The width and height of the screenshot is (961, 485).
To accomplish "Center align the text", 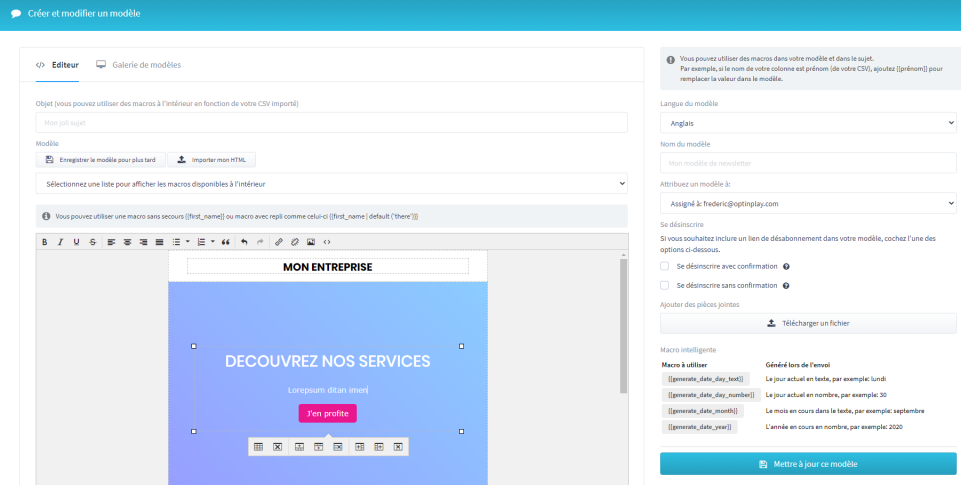I will [x=127, y=242].
